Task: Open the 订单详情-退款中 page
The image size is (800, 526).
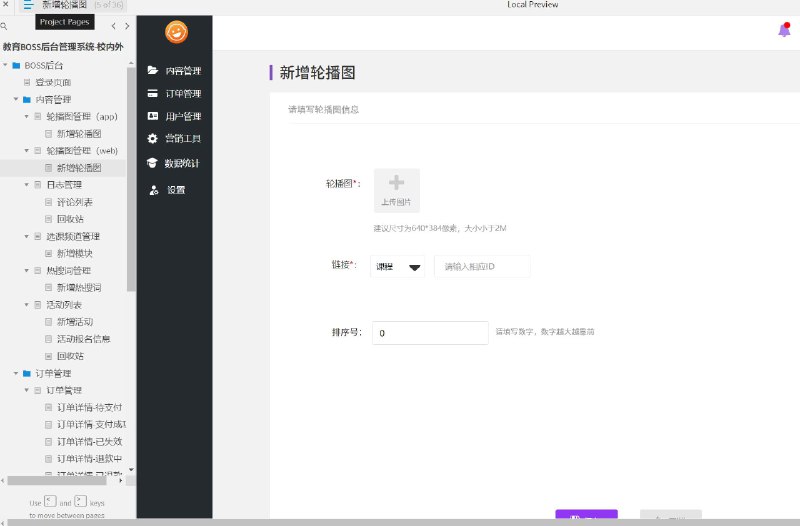Action: (x=89, y=459)
